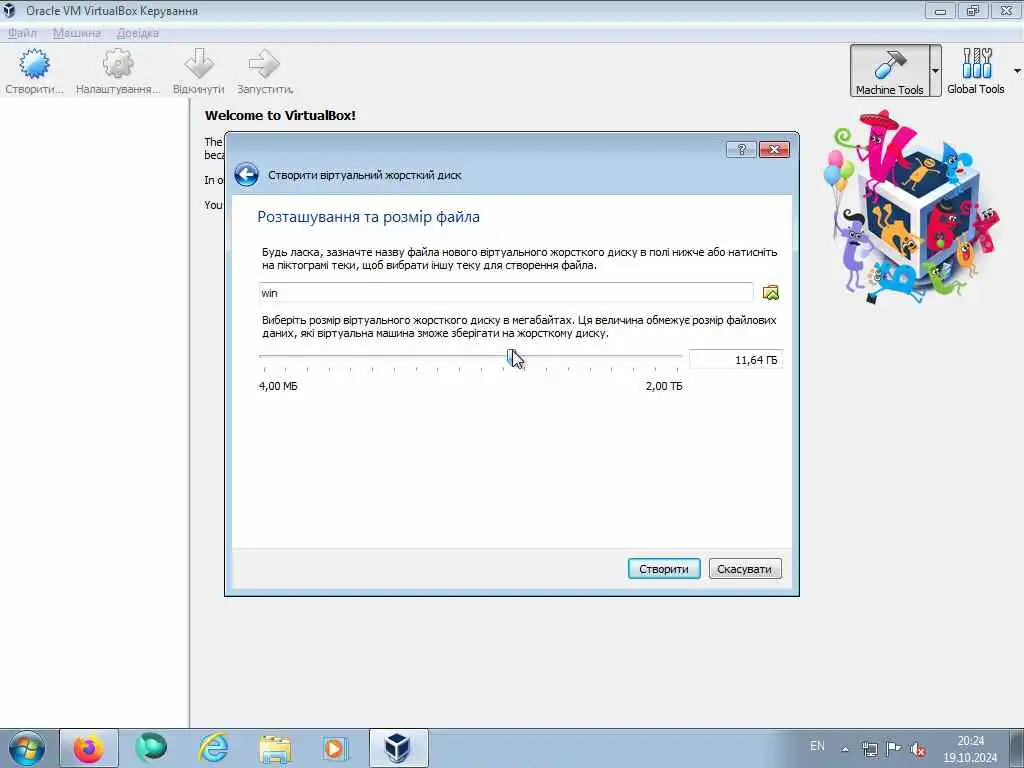Click the Welcome to VirtualBox! heading
The width and height of the screenshot is (1024, 768).
point(280,116)
